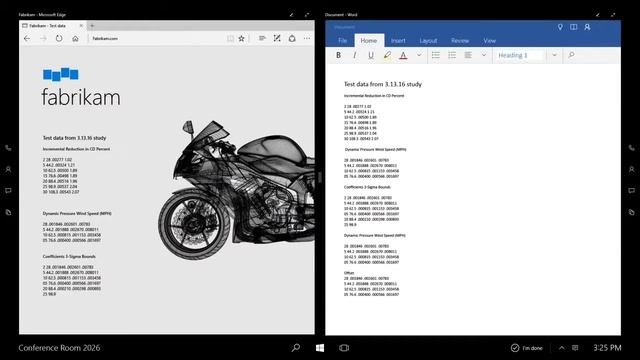Switch to the View tab in Word
The width and height of the screenshot is (640, 360).
click(x=489, y=40)
